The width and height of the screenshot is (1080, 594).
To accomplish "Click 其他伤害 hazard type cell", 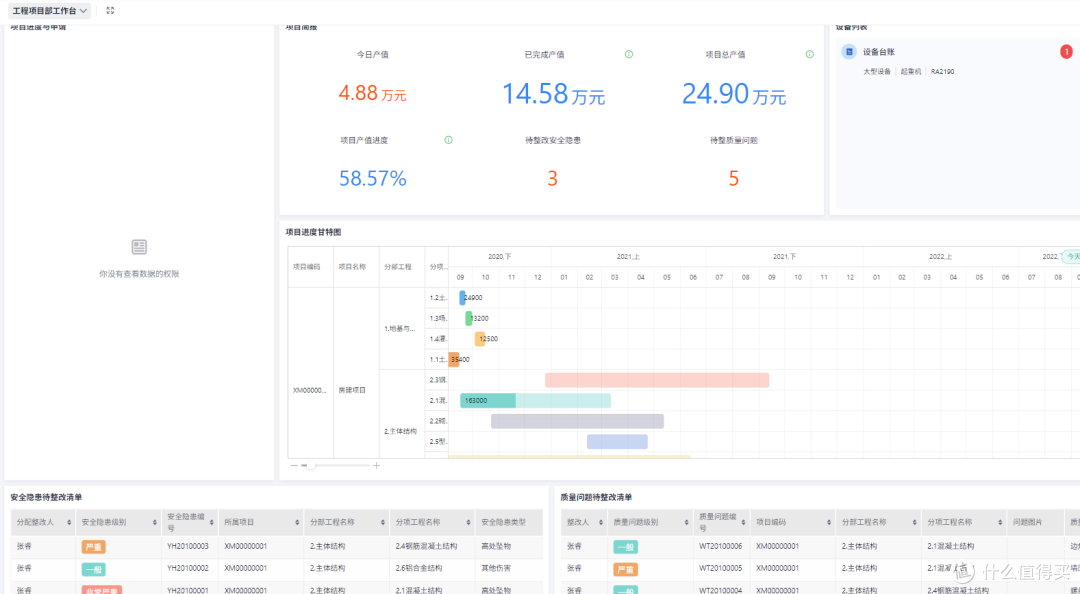I will click(496, 569).
